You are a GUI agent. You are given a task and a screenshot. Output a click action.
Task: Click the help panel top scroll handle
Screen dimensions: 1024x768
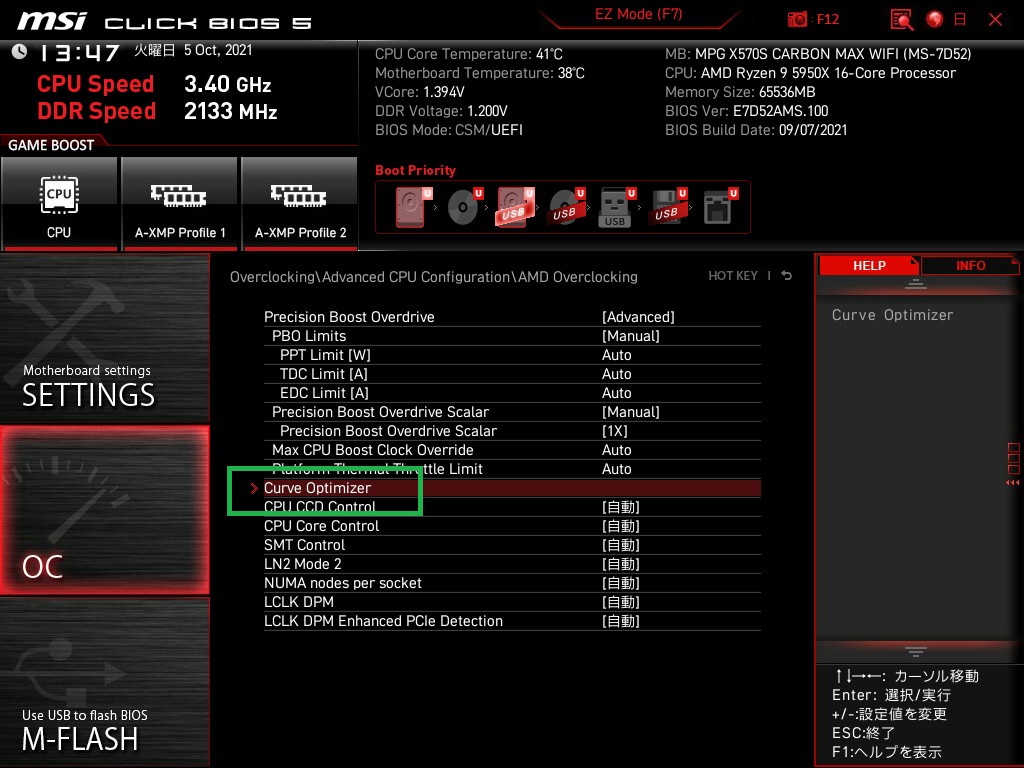click(916, 284)
